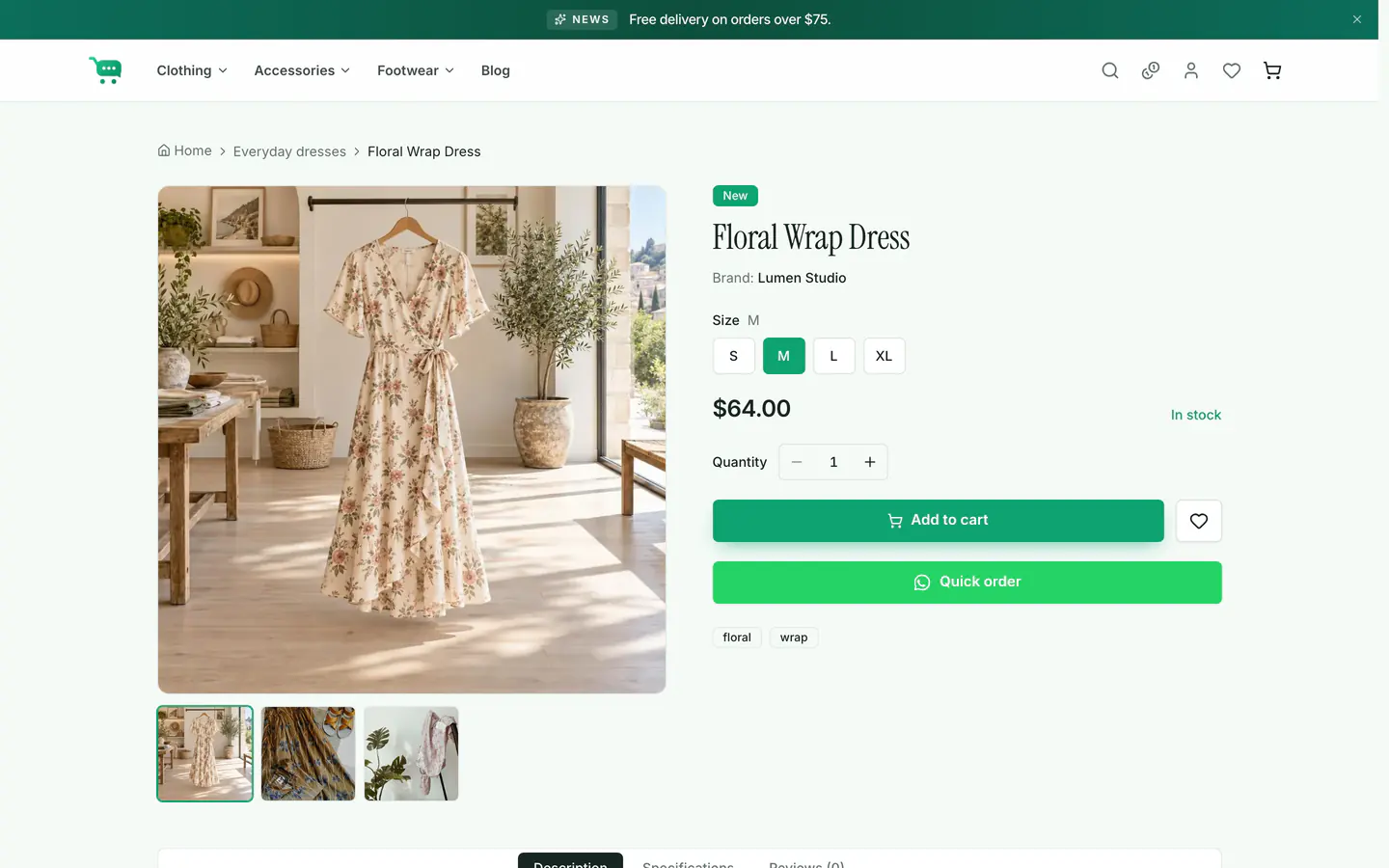Increase quantity with plus button
This screenshot has height=868, width=1389.
click(870, 462)
